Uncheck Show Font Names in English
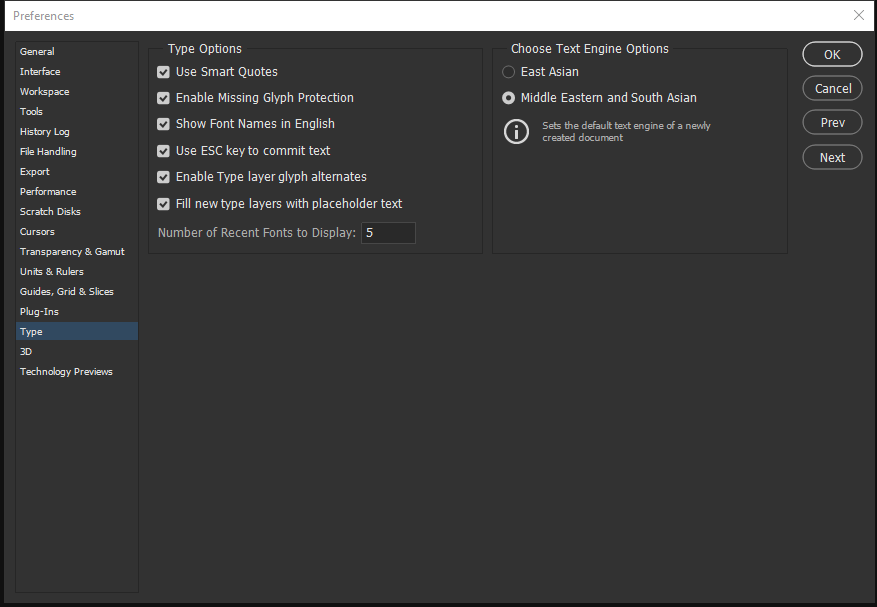Image resolution: width=877 pixels, height=607 pixels. [x=164, y=124]
